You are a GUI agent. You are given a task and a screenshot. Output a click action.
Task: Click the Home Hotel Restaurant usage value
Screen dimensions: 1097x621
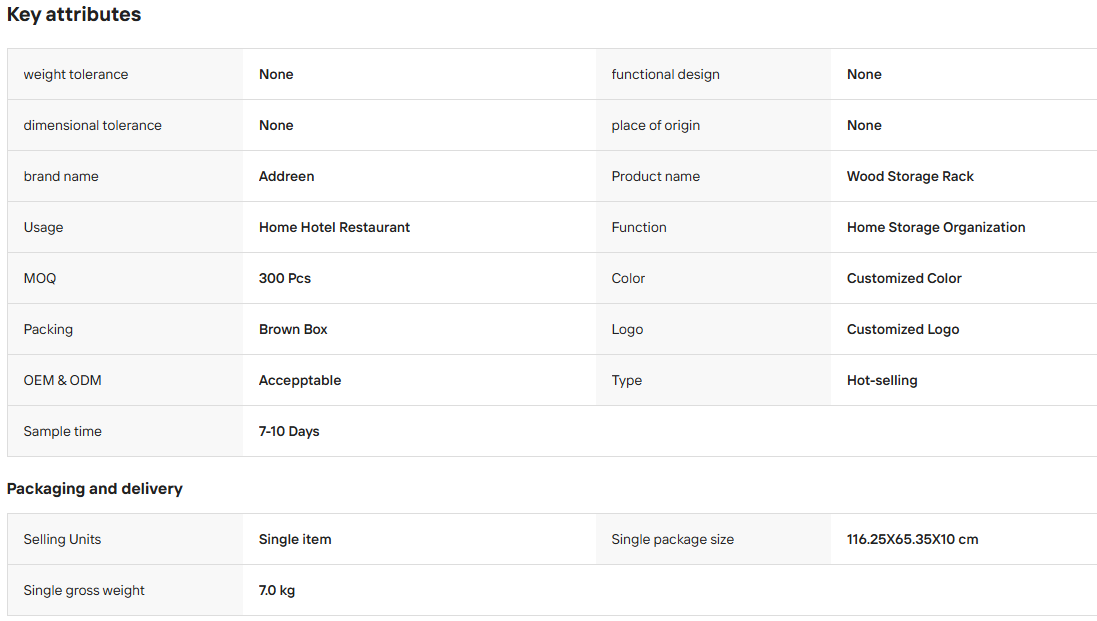334,227
